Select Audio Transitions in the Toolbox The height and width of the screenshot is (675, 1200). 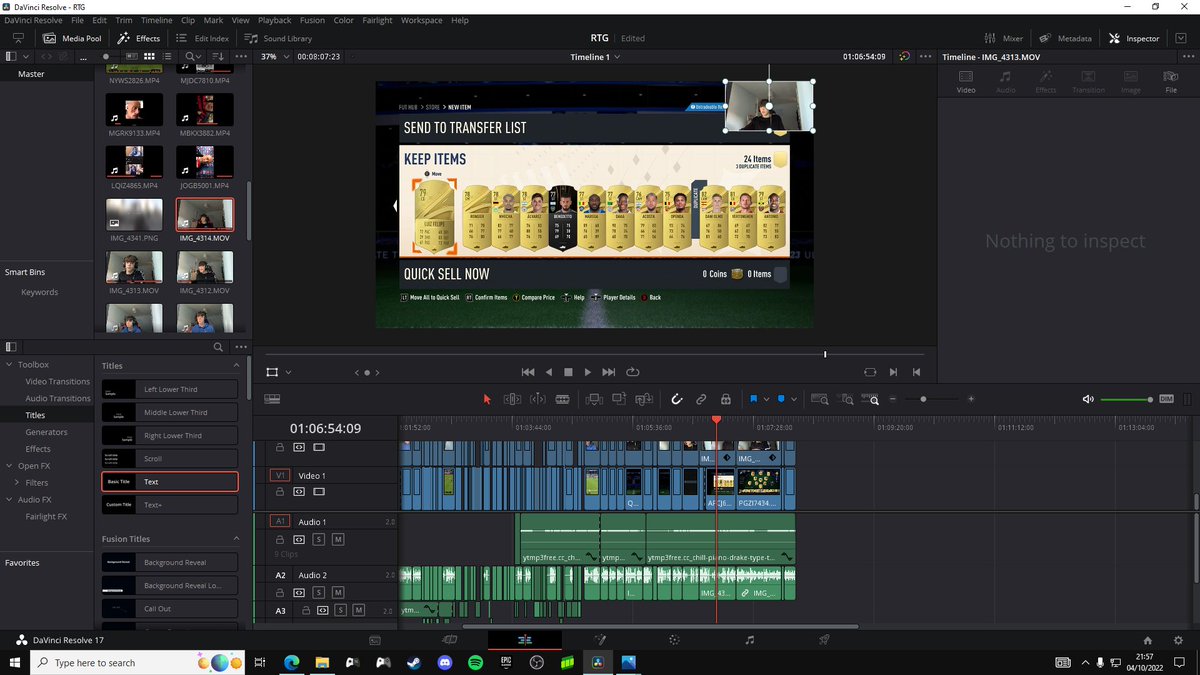(58, 398)
